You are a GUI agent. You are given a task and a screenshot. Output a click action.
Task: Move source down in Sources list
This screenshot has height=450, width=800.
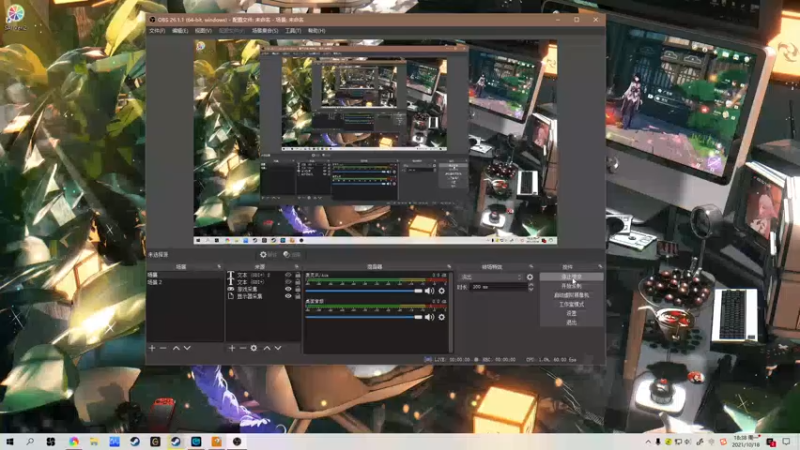tap(278, 348)
